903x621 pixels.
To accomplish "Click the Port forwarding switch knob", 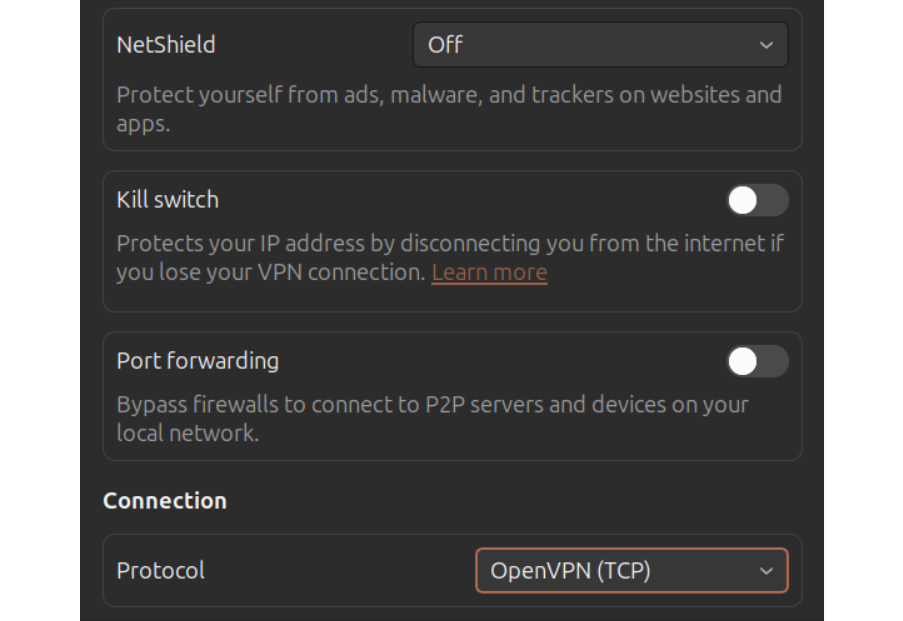I will click(x=744, y=361).
